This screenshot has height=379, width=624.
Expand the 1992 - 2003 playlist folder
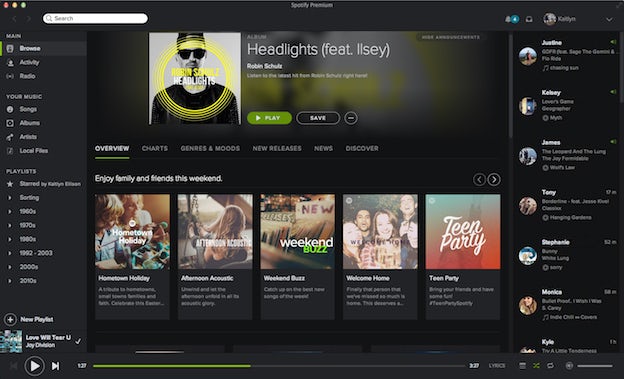click(x=10, y=253)
